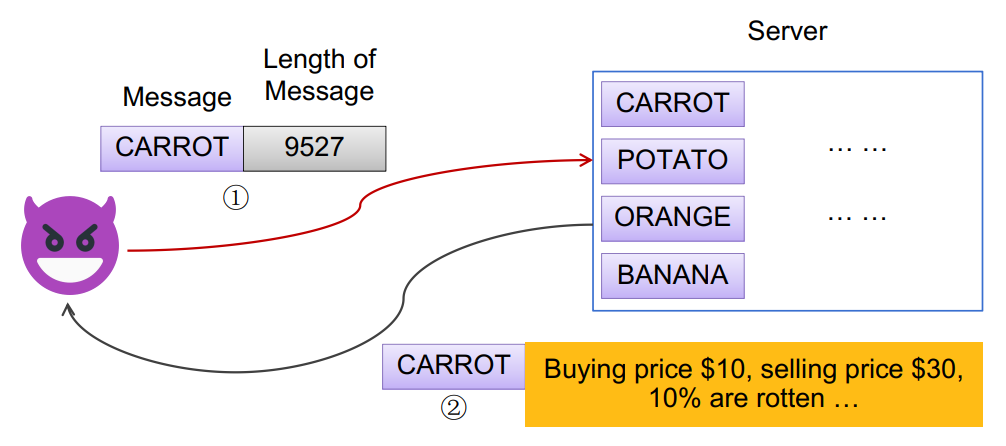Click the CARROT box in the response message

pos(454,366)
